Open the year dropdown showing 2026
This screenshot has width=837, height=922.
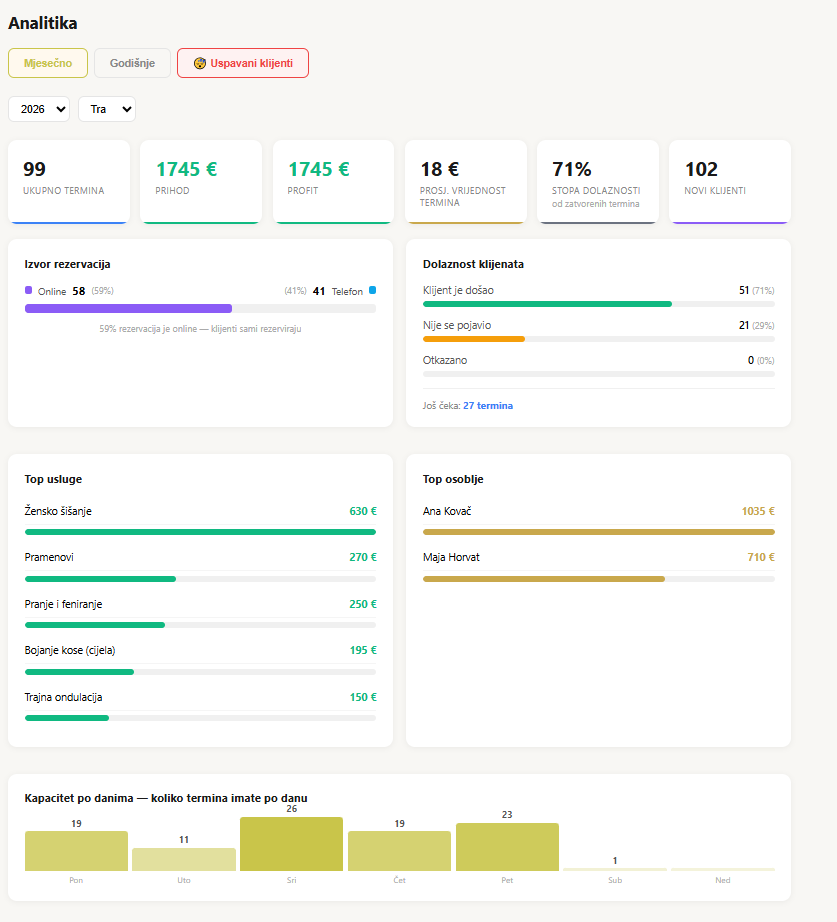tap(39, 109)
